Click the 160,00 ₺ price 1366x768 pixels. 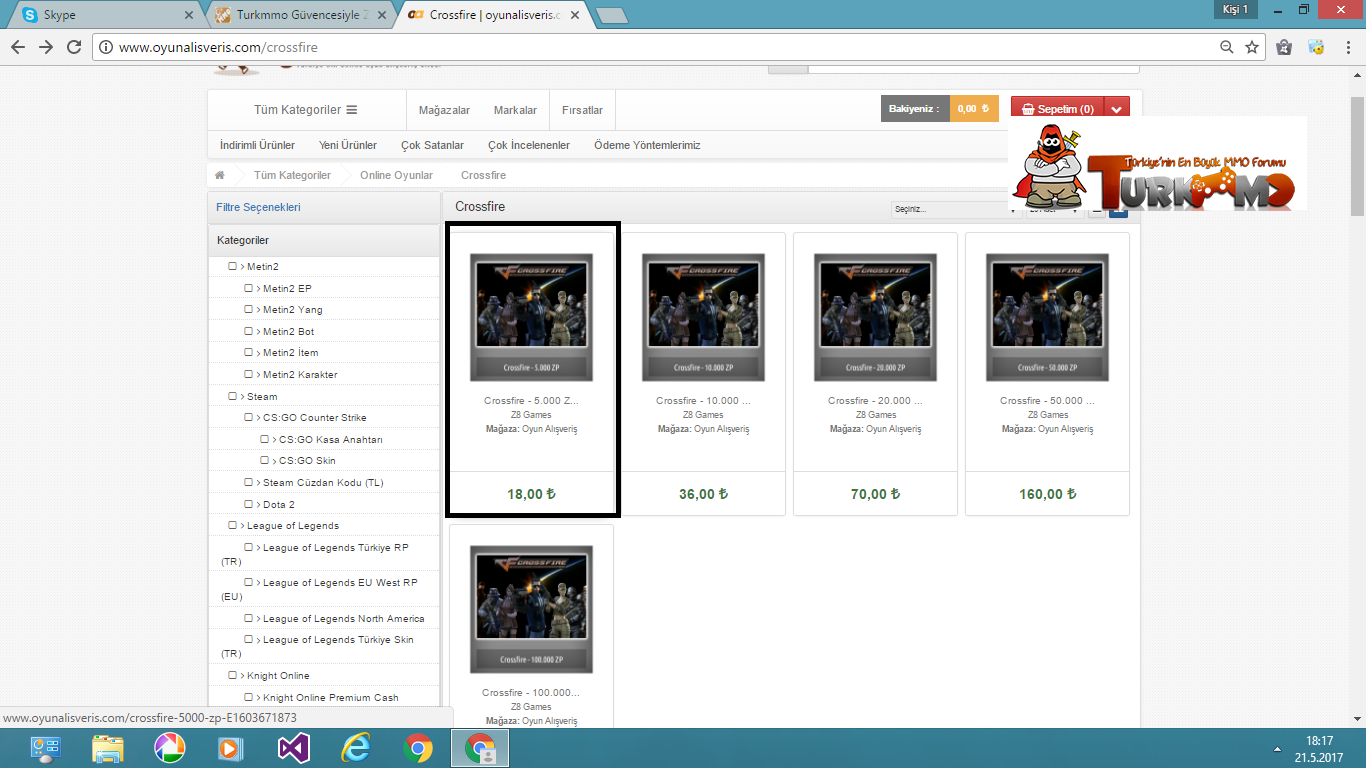point(1047,494)
